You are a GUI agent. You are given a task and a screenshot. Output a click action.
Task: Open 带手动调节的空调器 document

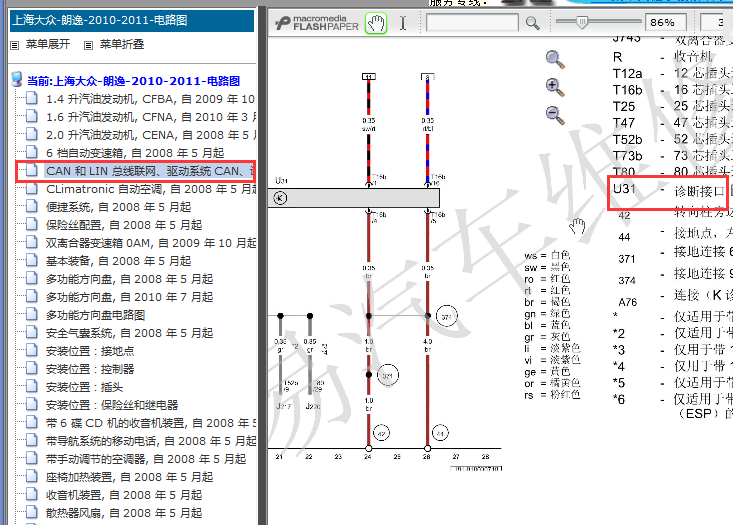(x=146, y=459)
